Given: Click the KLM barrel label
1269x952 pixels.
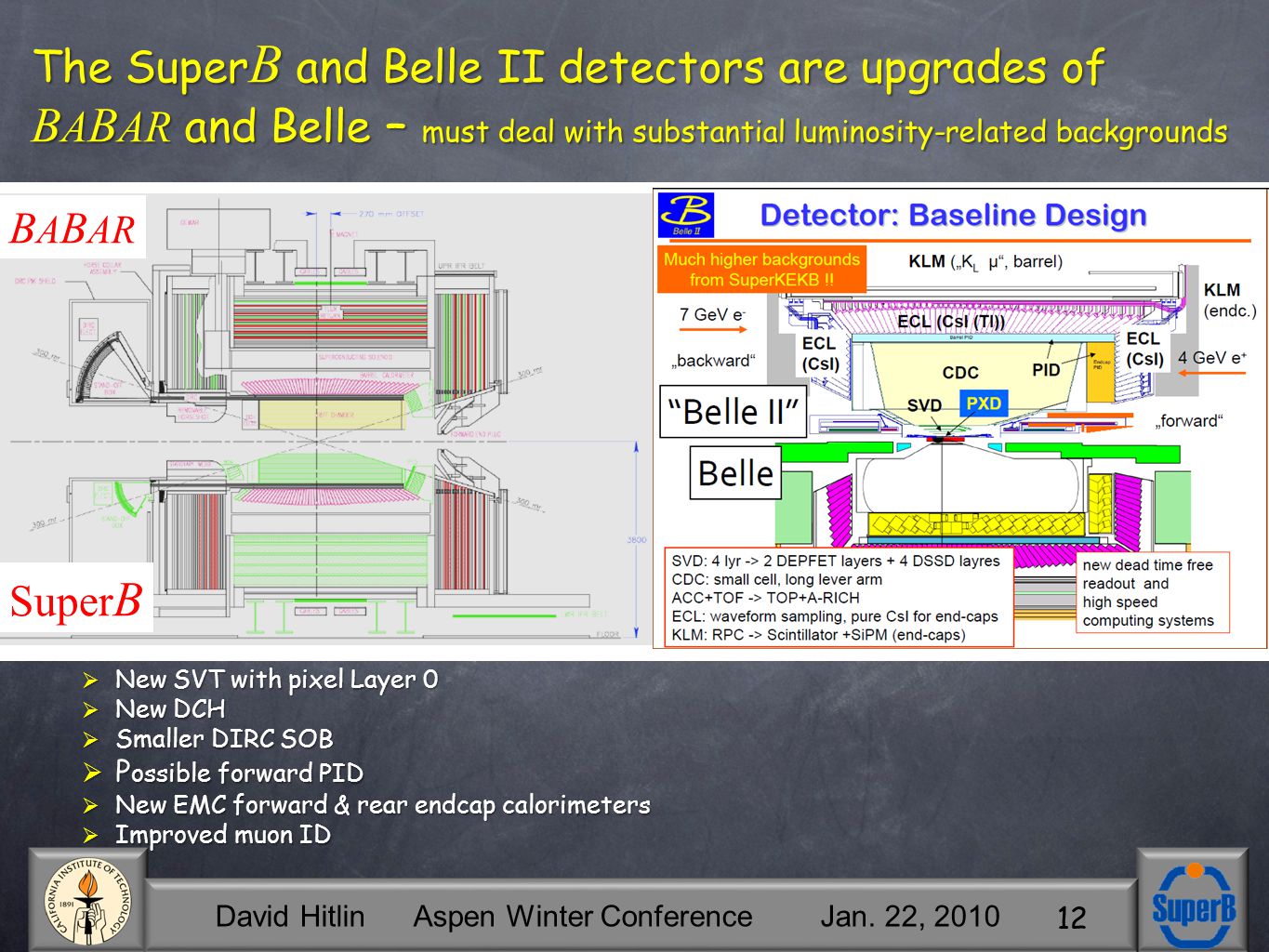Looking at the screenshot, I should tap(985, 262).
